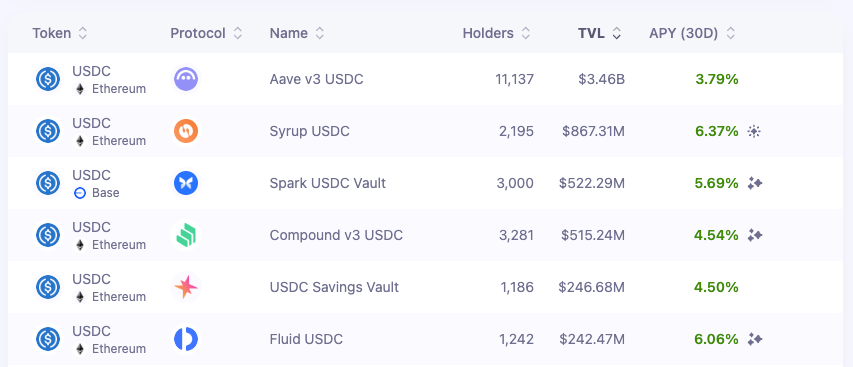Image resolution: width=853 pixels, height=367 pixels.
Task: Click the Aave protocol ghost icon
Action: pos(186,79)
